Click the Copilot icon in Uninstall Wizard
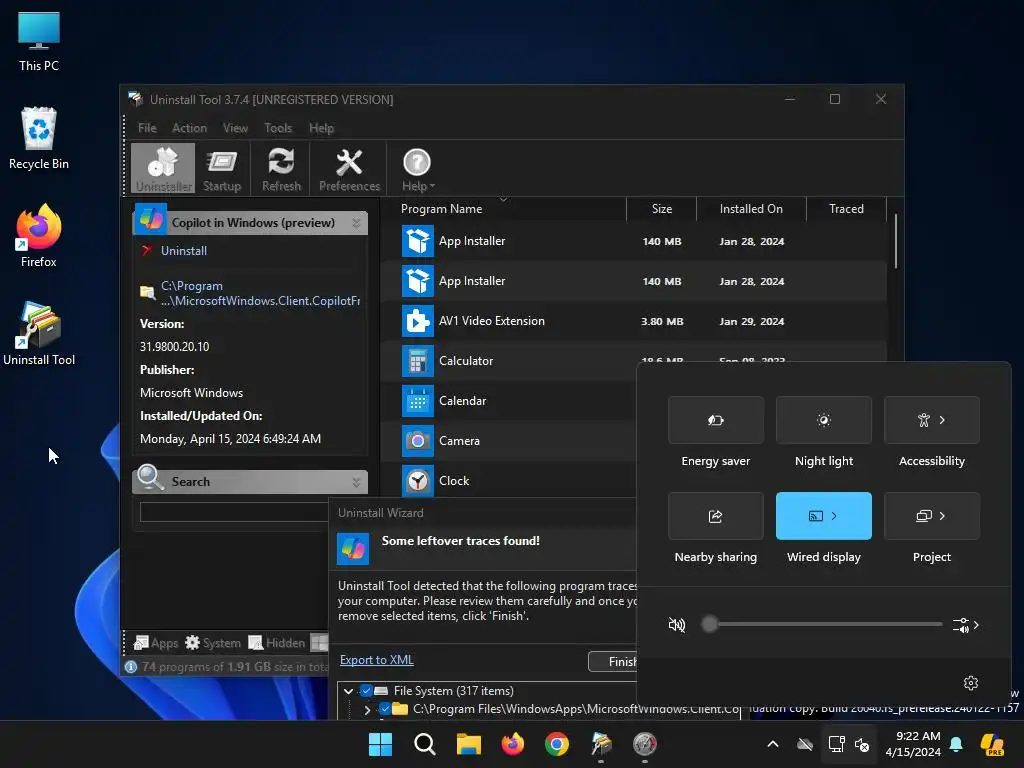 pyautogui.click(x=353, y=548)
